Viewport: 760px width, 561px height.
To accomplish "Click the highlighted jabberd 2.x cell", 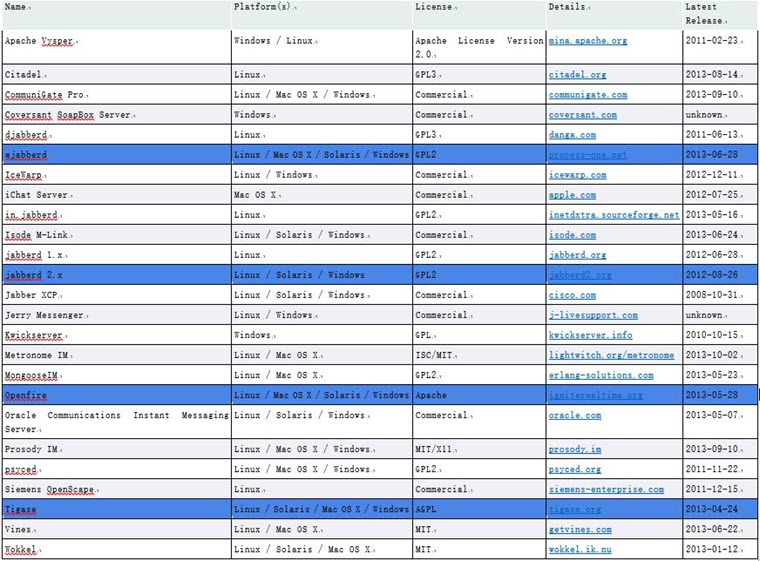I will [117, 275].
